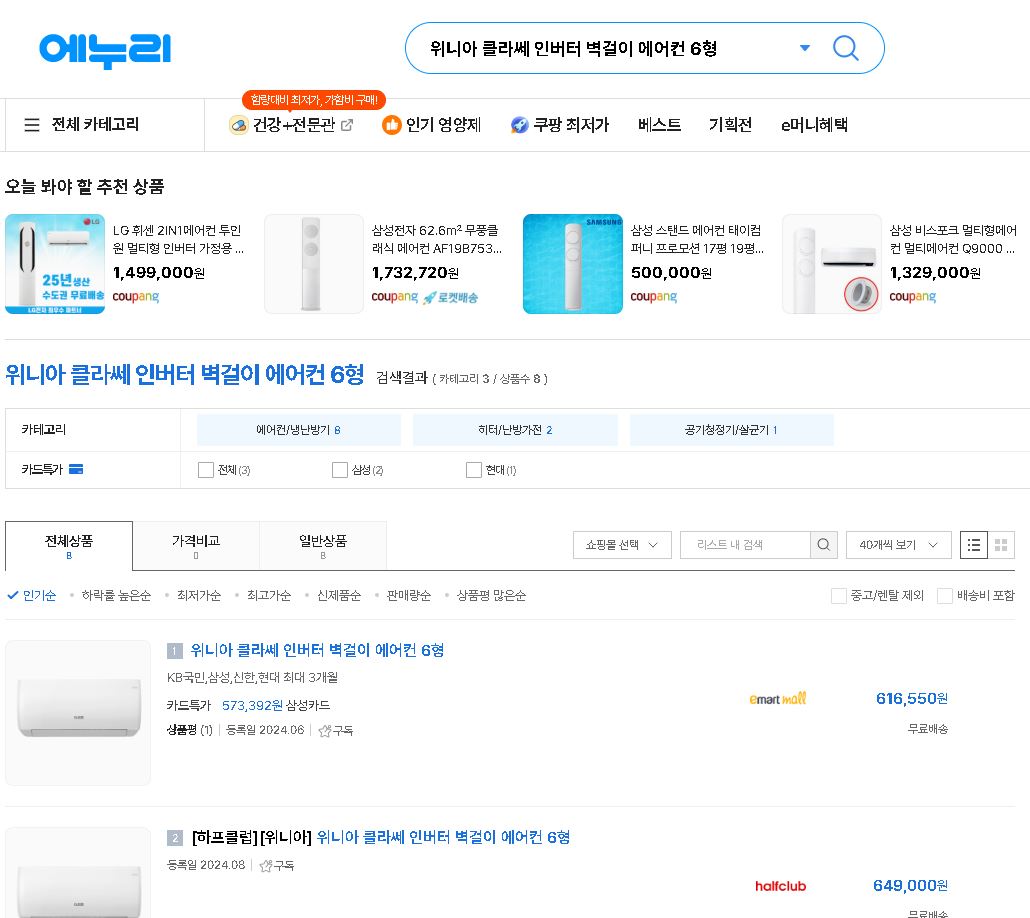Open the 쇼핑몰 선택 dropdown

pyautogui.click(x=622, y=545)
